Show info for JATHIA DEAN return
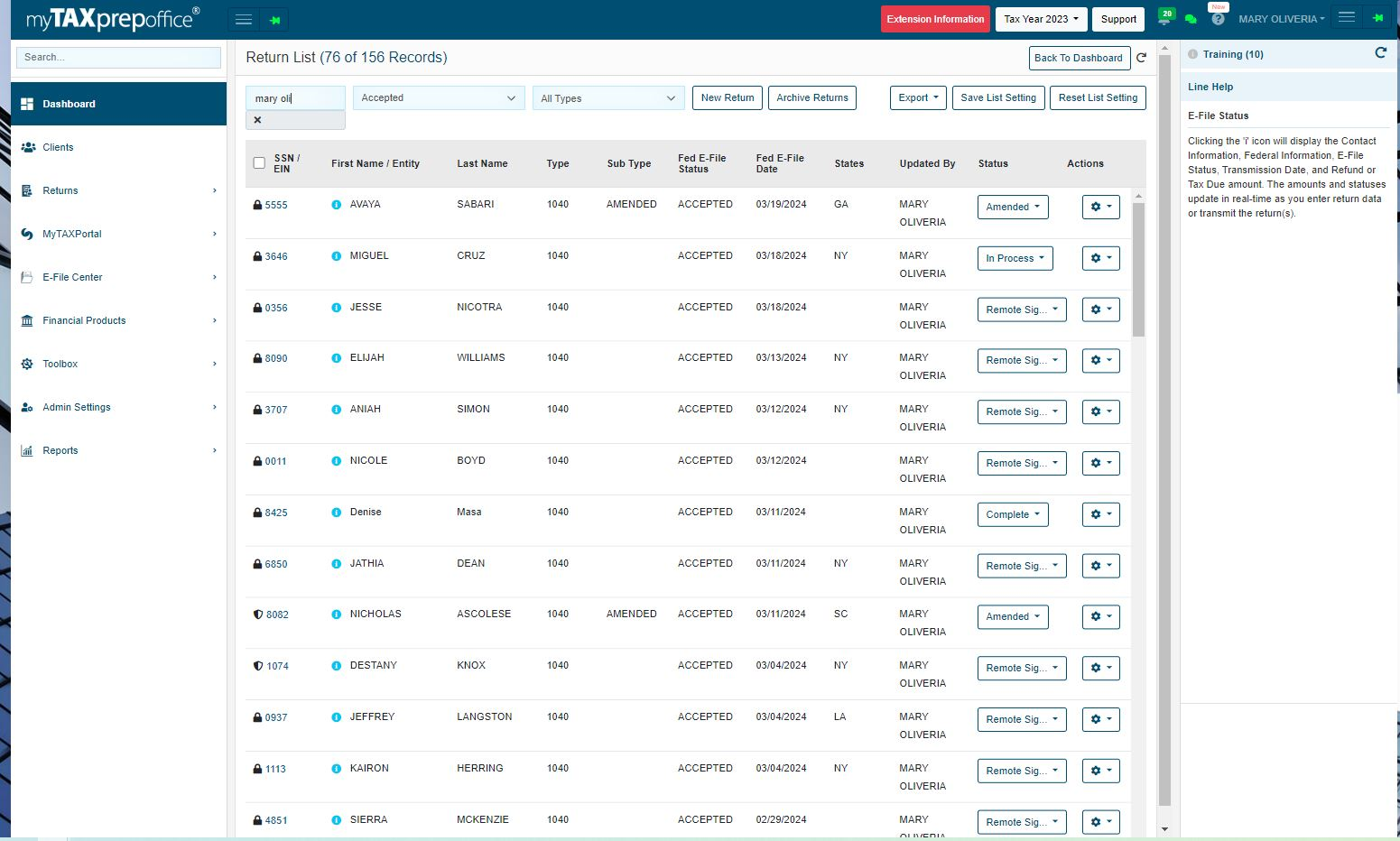 click(x=336, y=564)
